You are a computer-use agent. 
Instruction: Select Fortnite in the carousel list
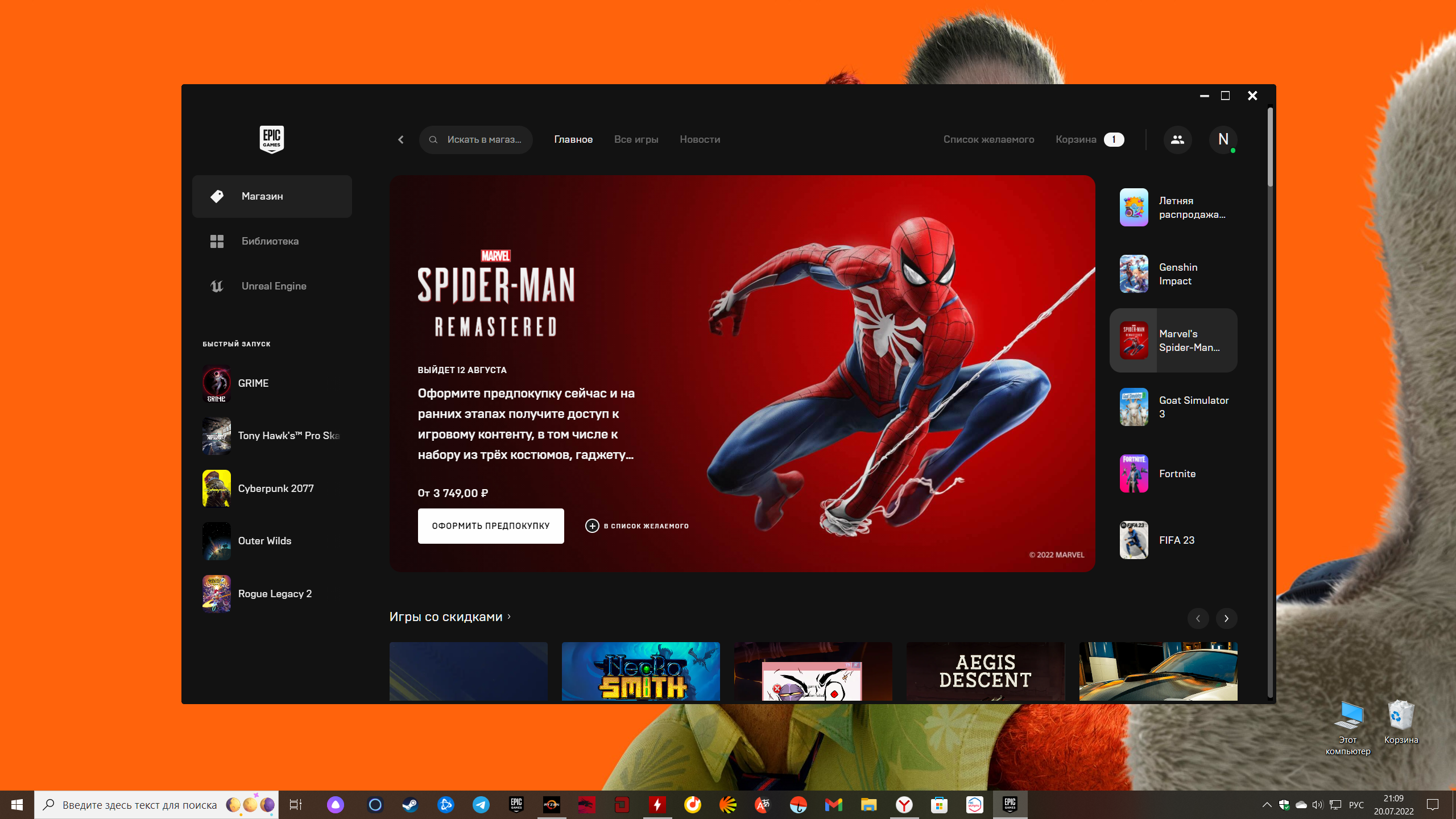coord(1173,474)
